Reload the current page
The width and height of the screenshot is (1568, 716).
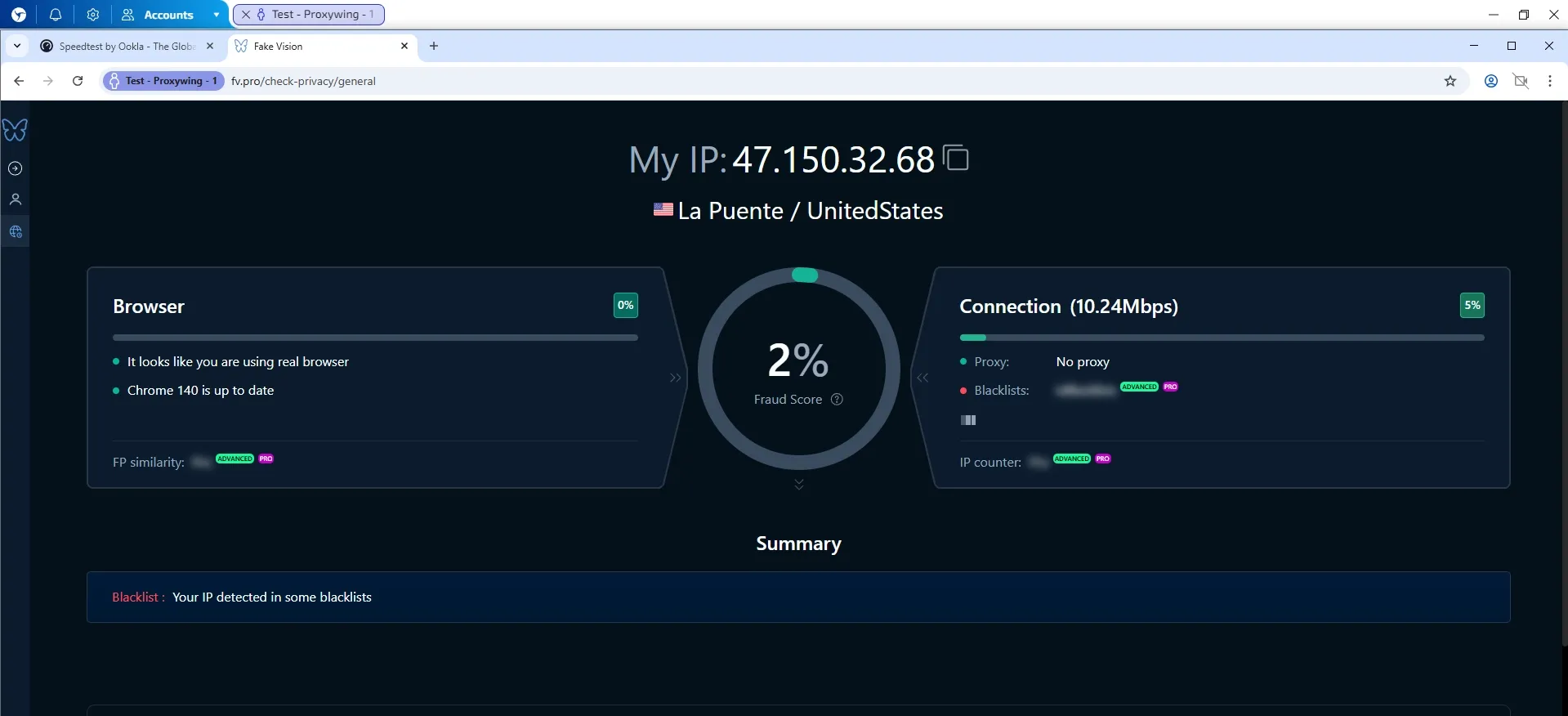[x=78, y=81]
